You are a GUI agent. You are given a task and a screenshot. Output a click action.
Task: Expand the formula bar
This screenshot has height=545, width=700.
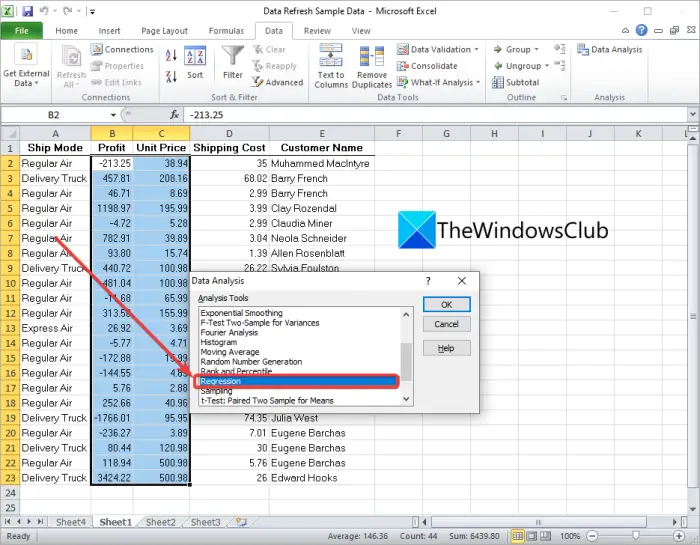coord(692,114)
